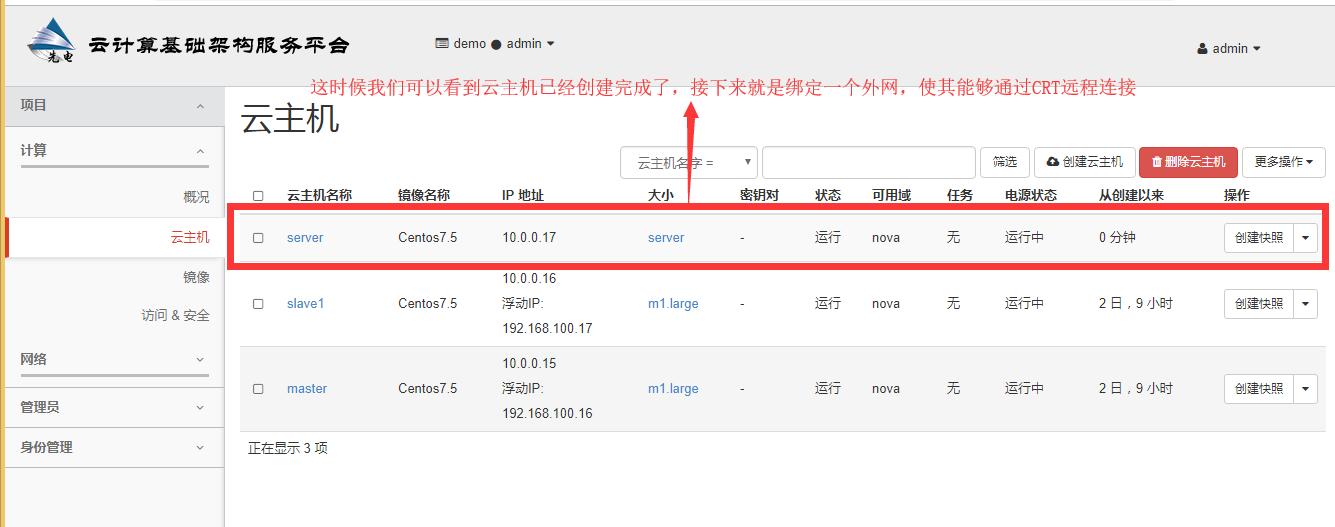Open the admin user menu
The image size is (1335, 527).
click(x=1229, y=48)
